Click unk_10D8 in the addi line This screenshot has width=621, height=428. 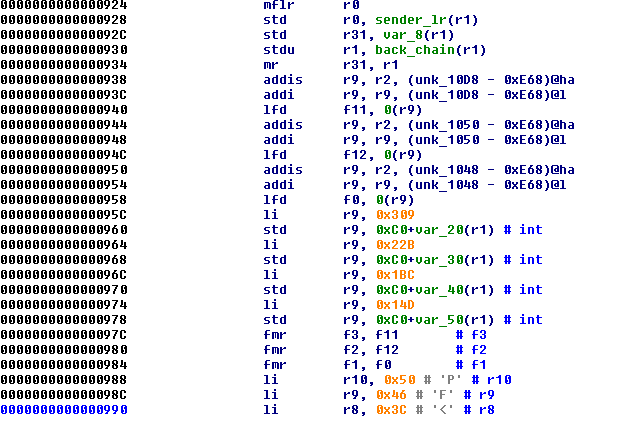[x=447, y=95]
